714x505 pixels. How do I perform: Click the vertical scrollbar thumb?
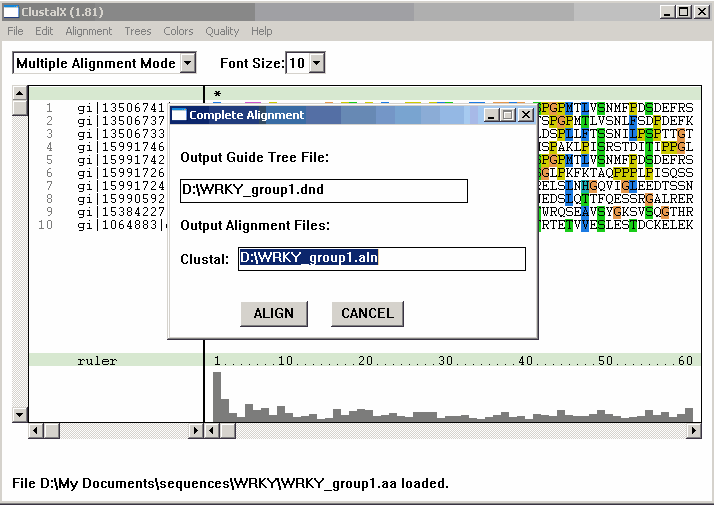coord(19,108)
